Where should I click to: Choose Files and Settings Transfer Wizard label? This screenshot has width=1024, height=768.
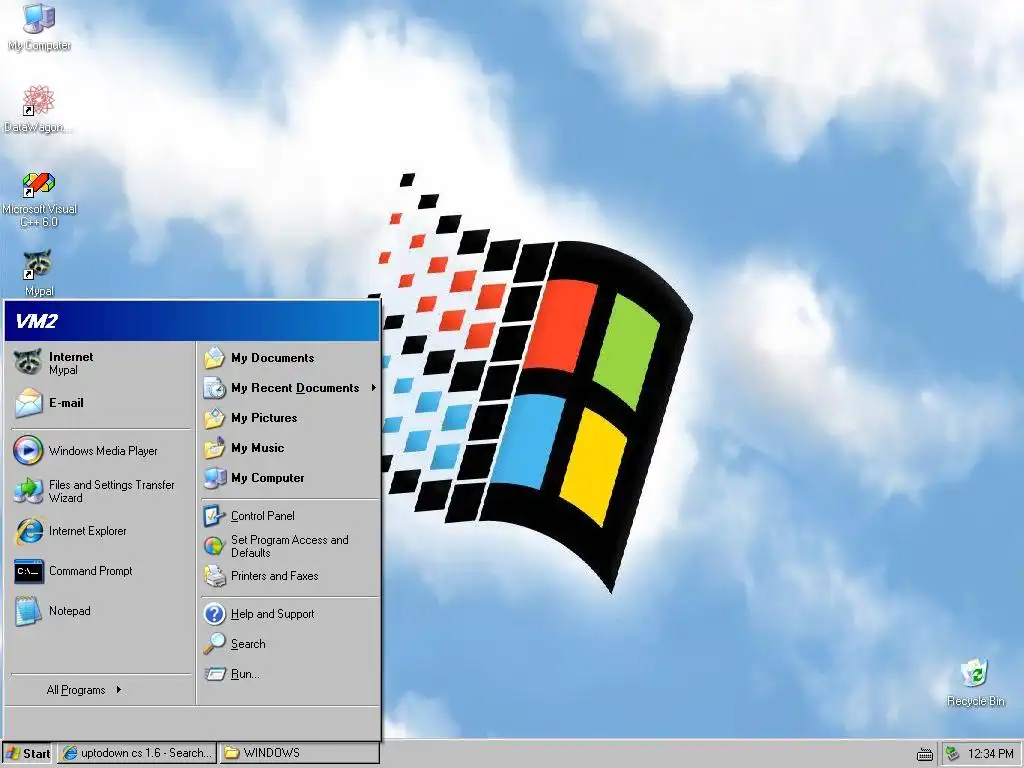[x=112, y=491]
